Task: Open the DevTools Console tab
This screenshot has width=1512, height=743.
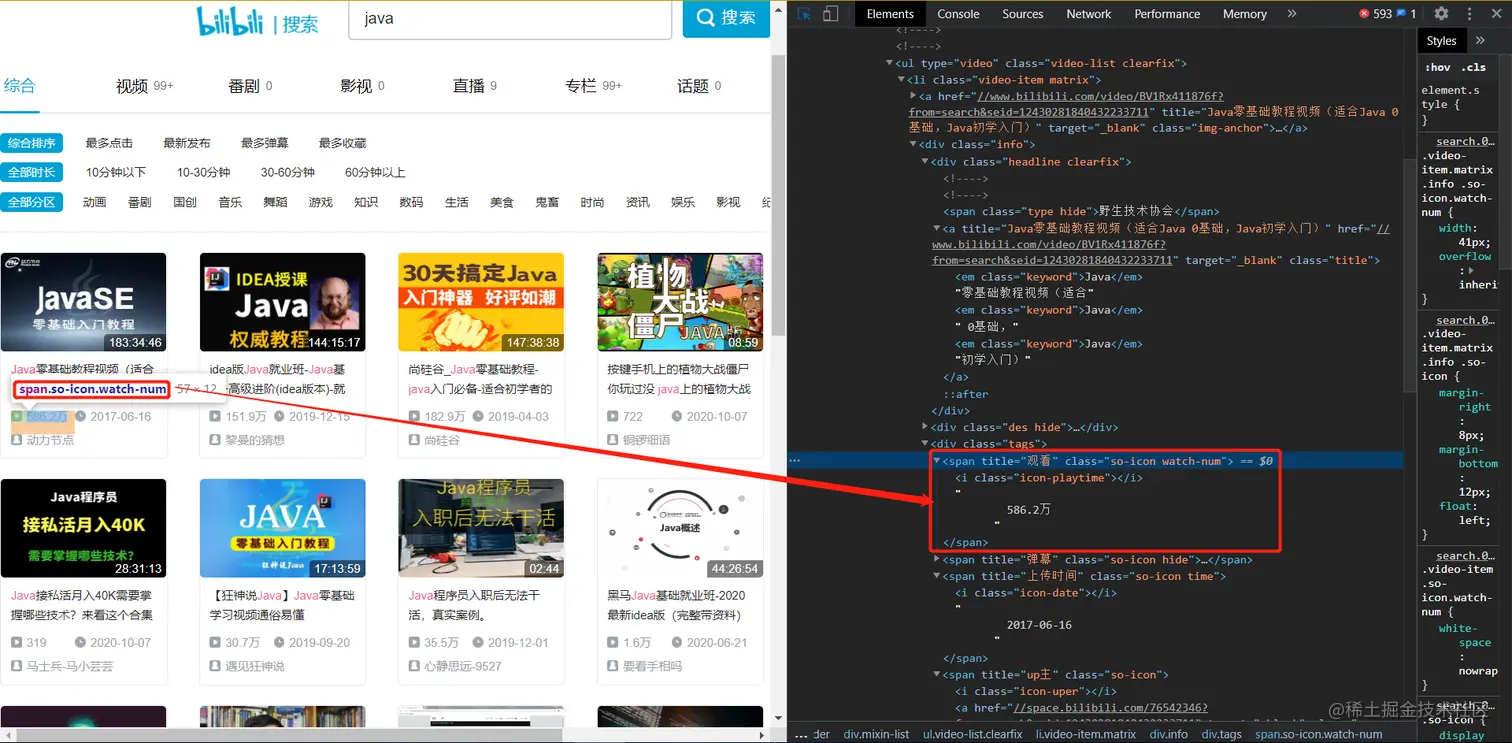Action: coord(958,14)
